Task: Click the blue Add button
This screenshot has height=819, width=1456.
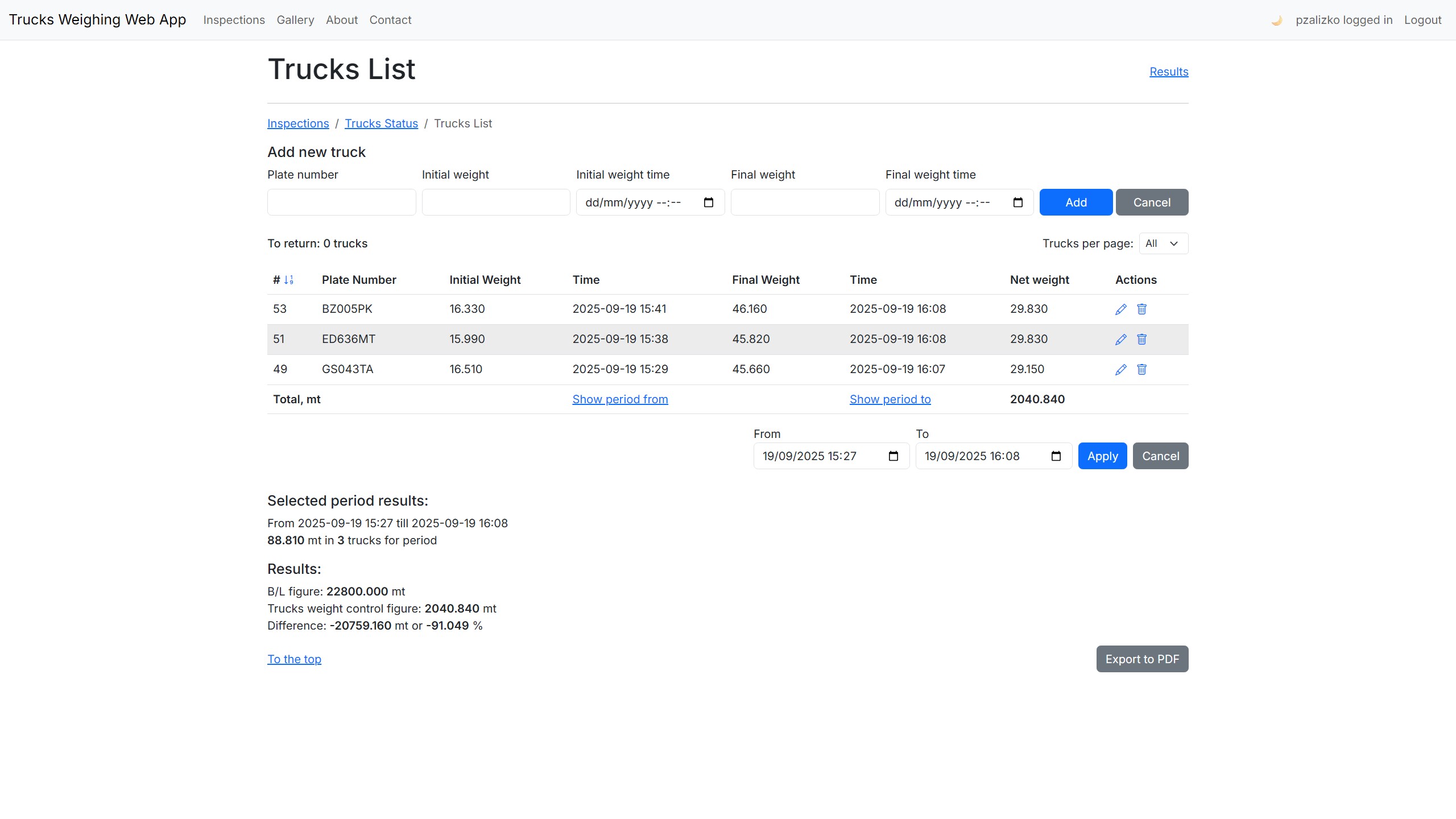Action: tap(1076, 202)
